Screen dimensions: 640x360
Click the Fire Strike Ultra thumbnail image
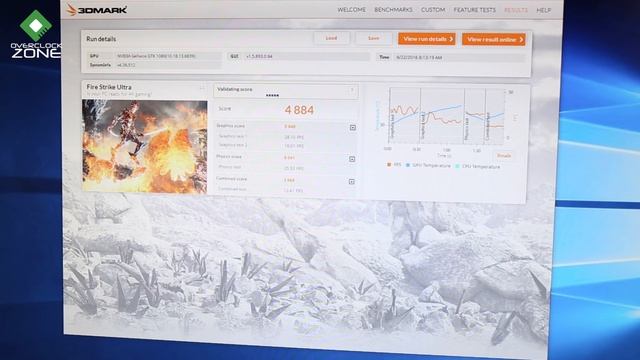(x=144, y=146)
